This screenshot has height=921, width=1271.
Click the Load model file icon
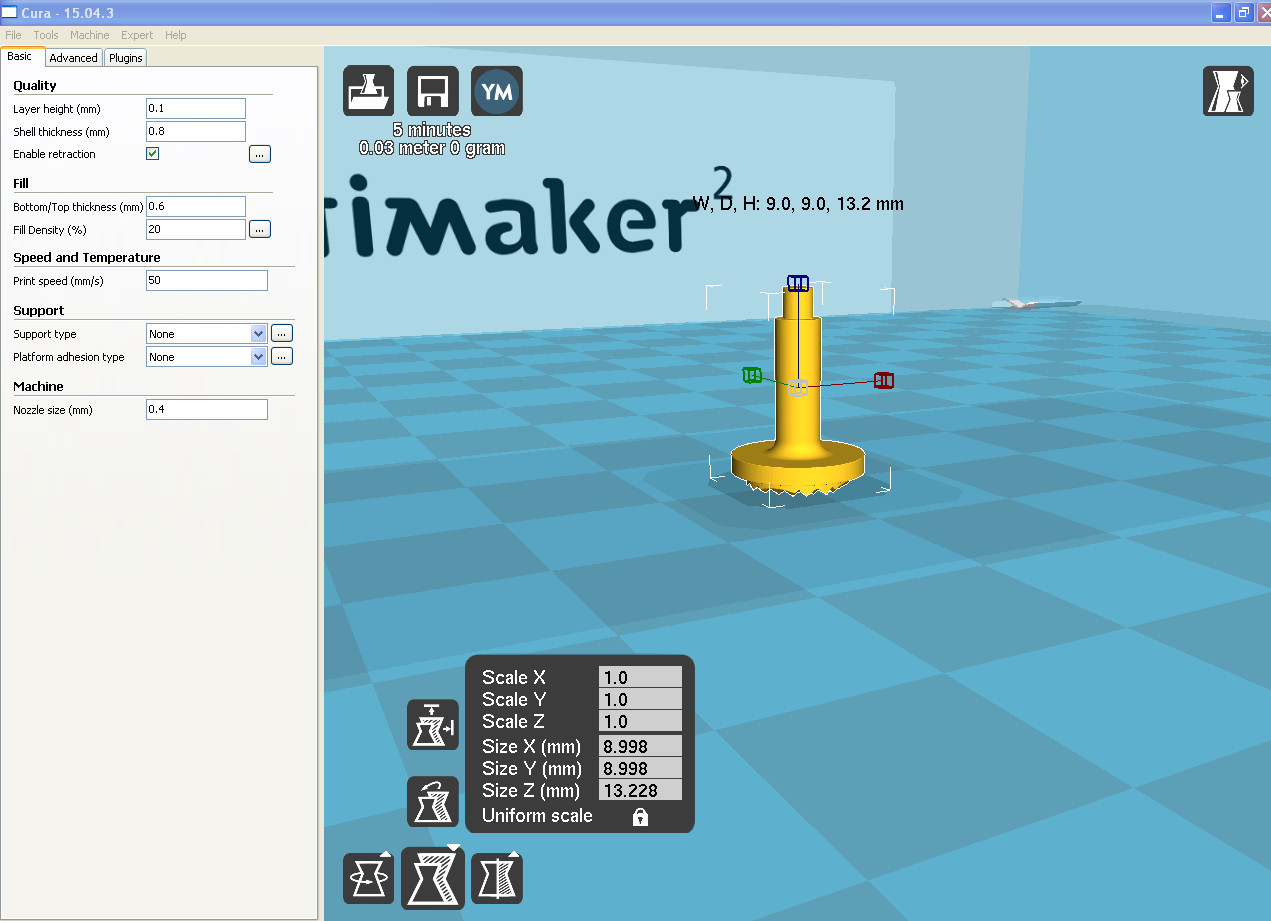[368, 91]
